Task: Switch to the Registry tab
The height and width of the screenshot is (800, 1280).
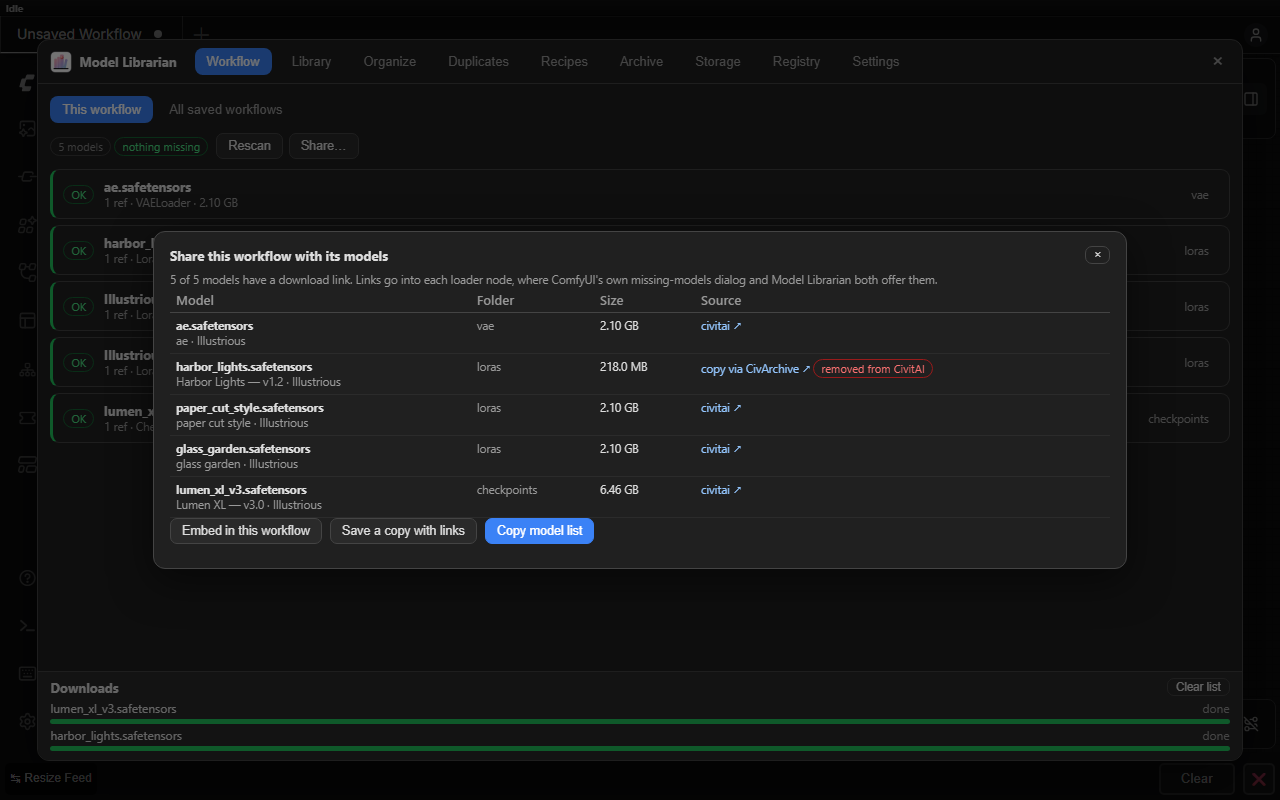Action: (796, 62)
